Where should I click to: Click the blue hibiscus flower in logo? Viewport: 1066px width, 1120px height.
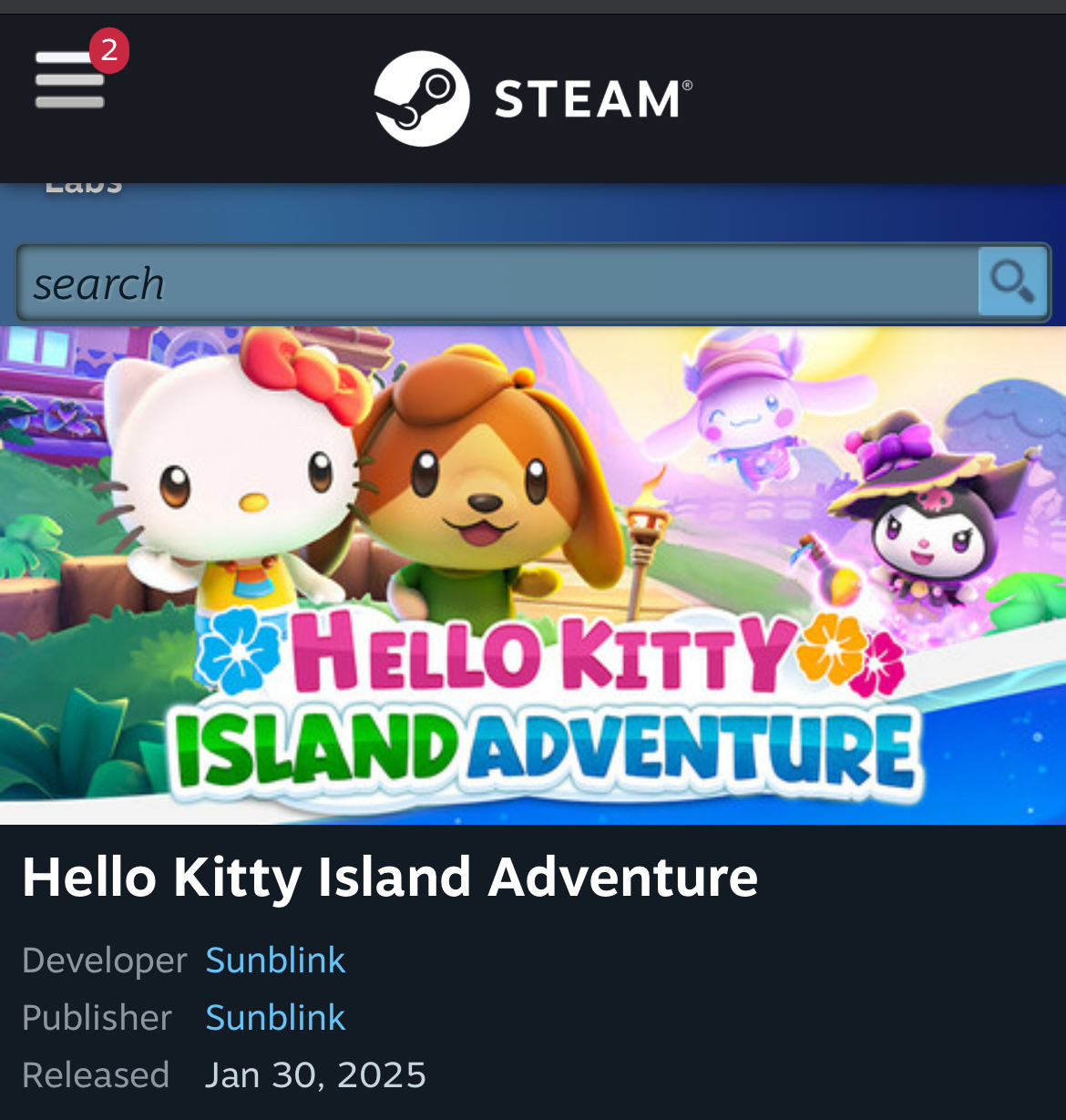pyautogui.click(x=238, y=649)
